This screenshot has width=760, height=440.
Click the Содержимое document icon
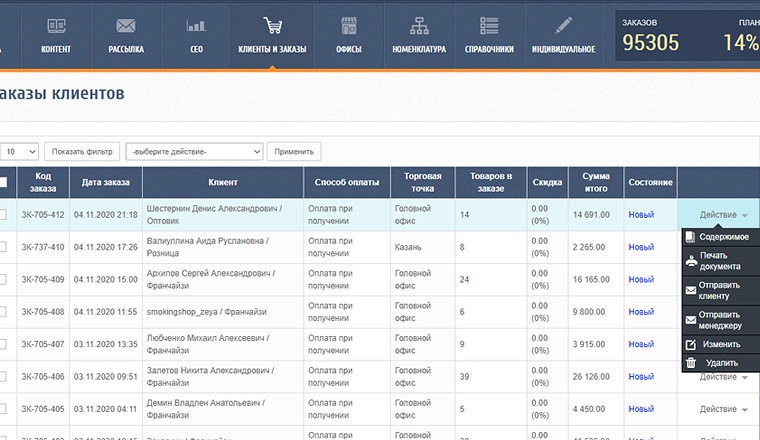point(690,237)
